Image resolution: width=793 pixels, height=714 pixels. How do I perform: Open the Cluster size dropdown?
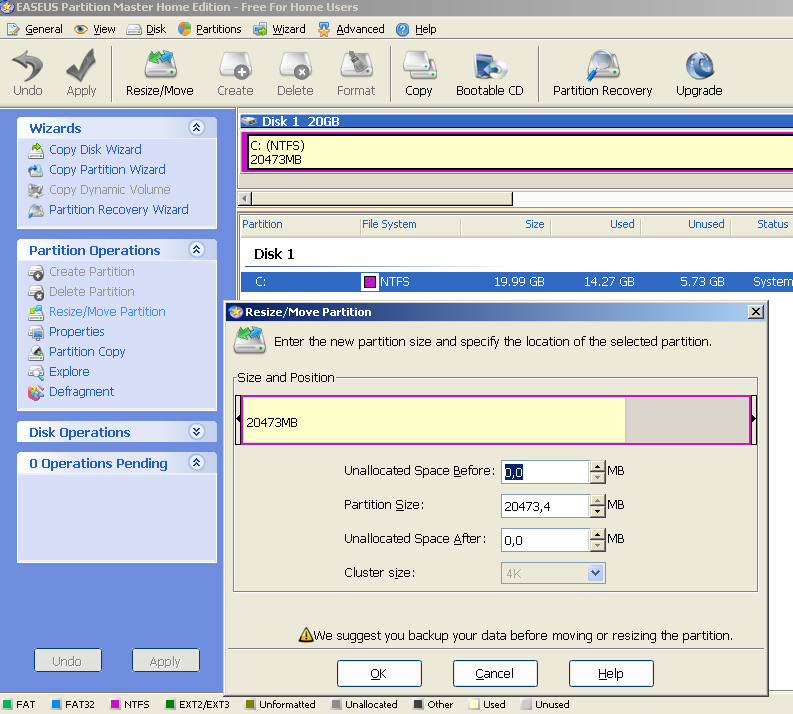tap(596, 573)
